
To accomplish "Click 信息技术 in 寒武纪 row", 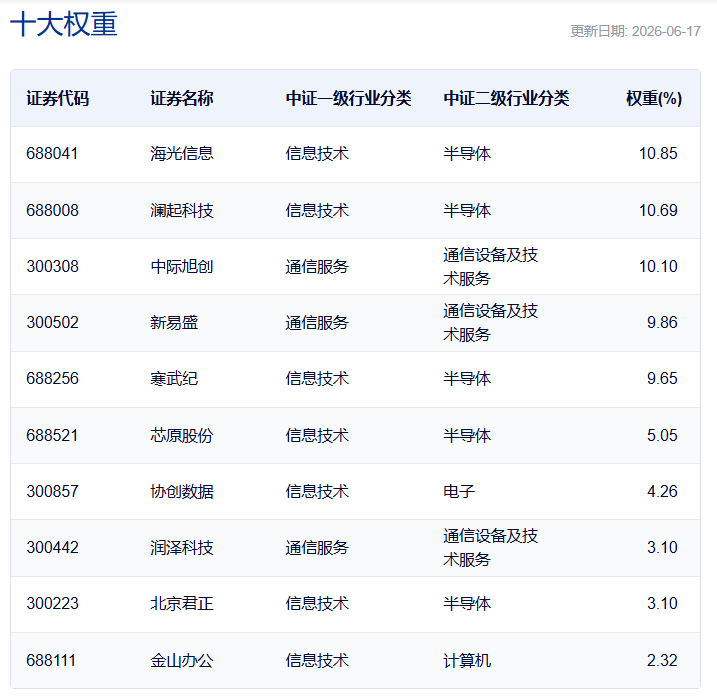I will 317,379.
